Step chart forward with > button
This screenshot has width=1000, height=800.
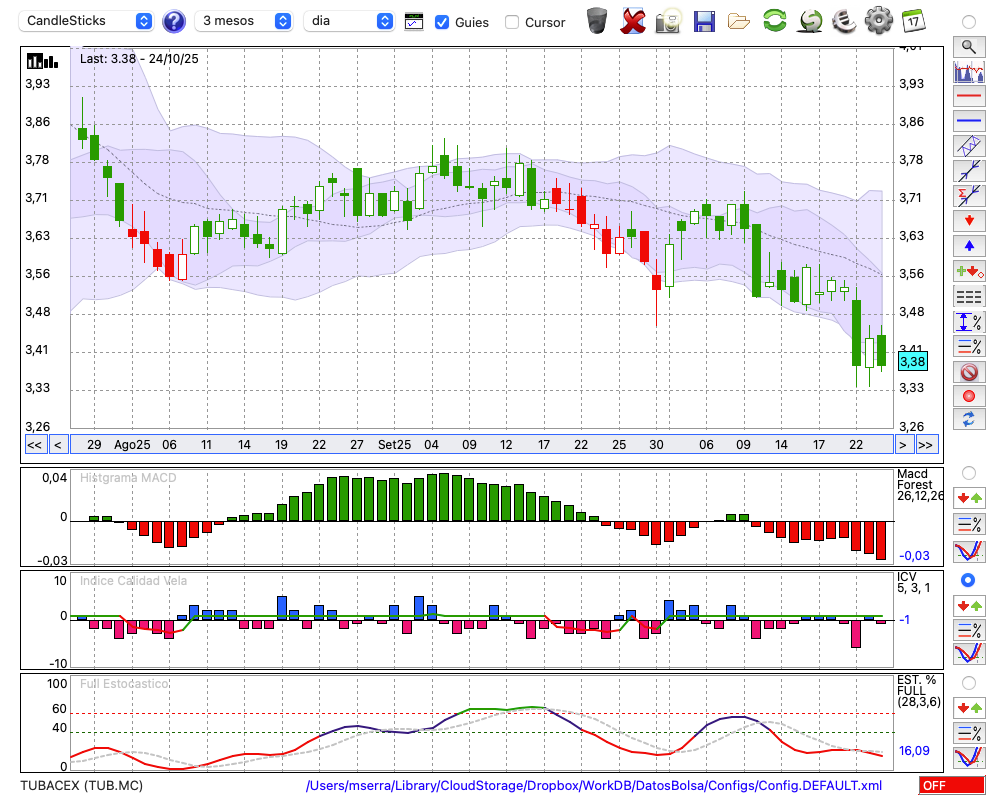(x=902, y=445)
